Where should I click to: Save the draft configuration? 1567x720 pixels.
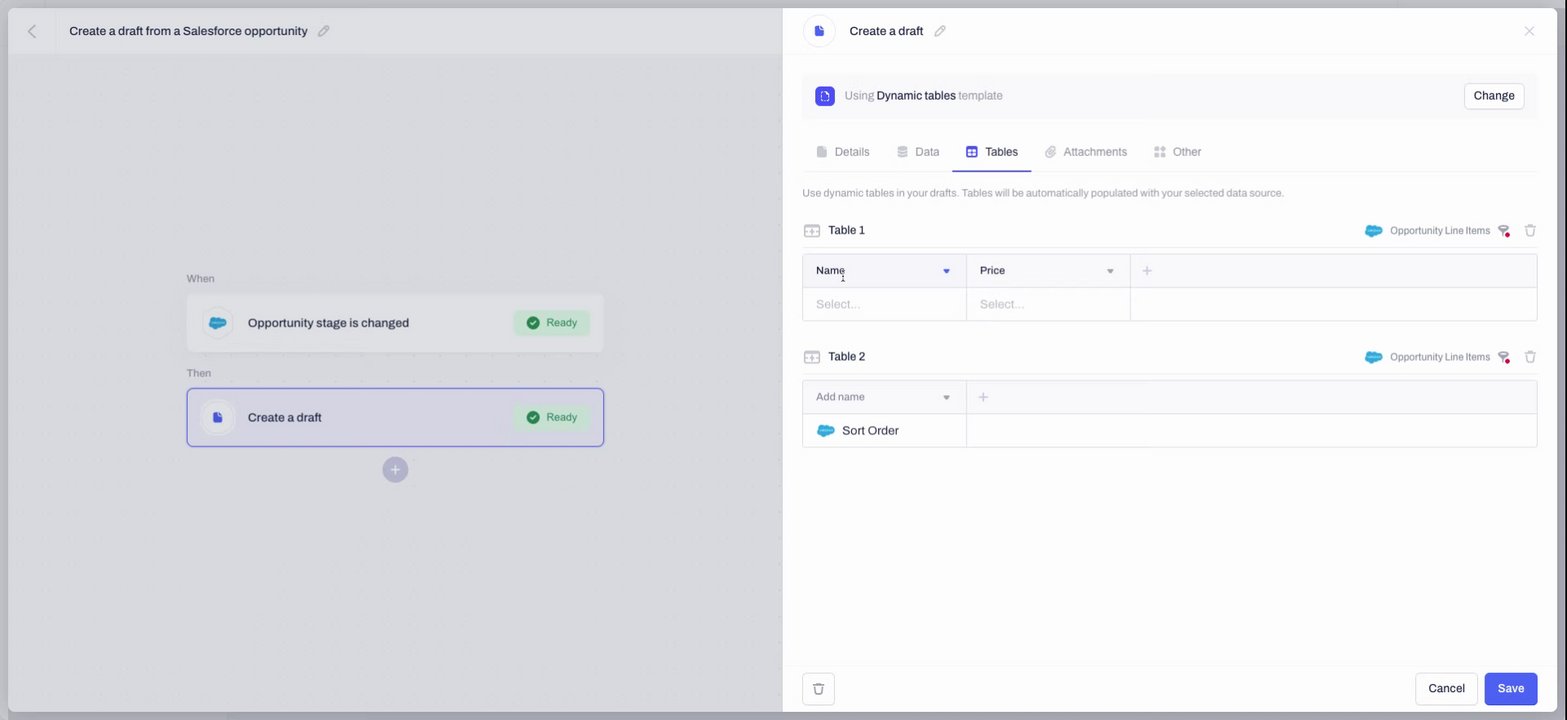tap(1510, 688)
